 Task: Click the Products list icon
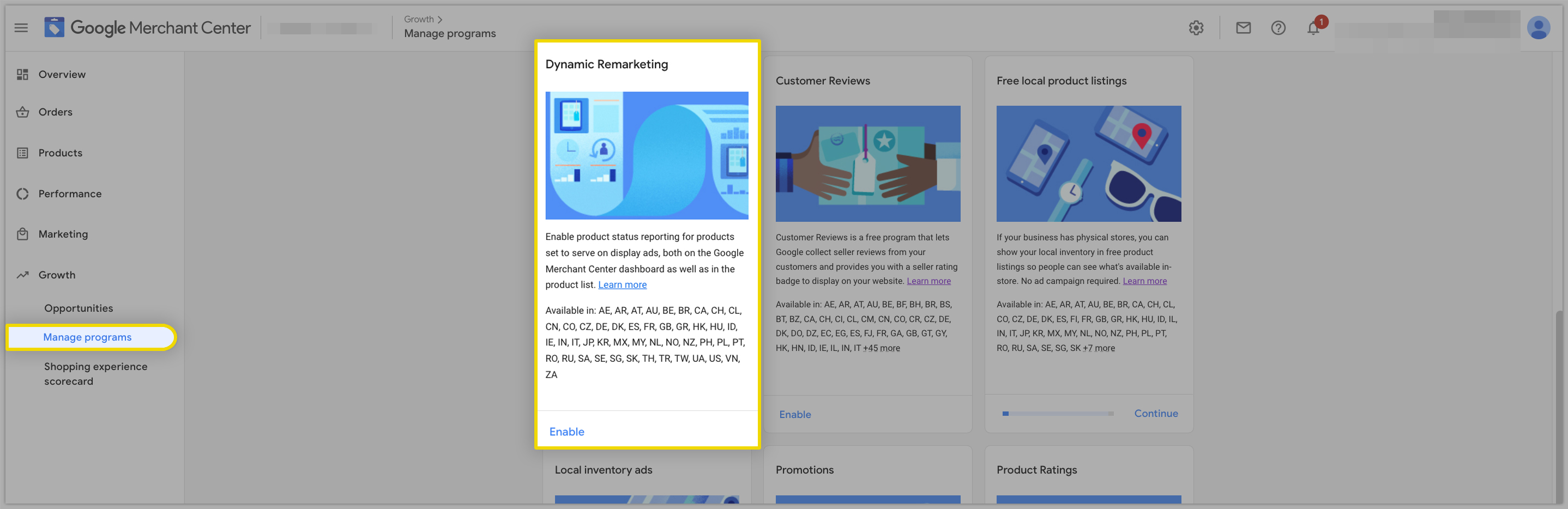22,153
